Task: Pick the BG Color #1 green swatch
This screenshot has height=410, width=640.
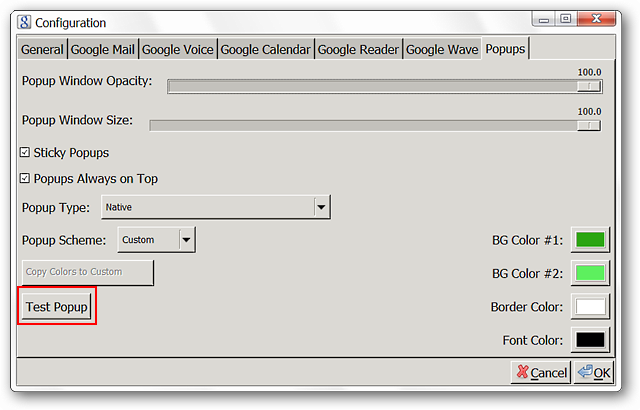Action: pyautogui.click(x=590, y=240)
